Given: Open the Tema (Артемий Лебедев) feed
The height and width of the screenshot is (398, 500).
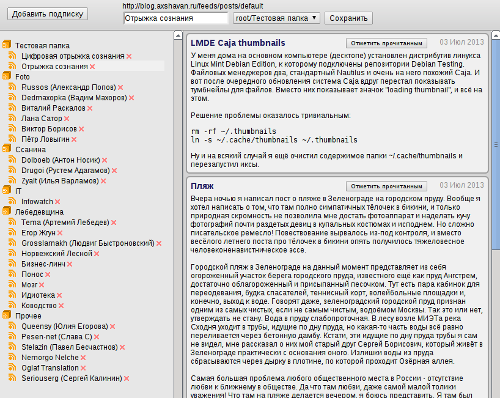Looking at the screenshot, I should [x=65, y=222].
